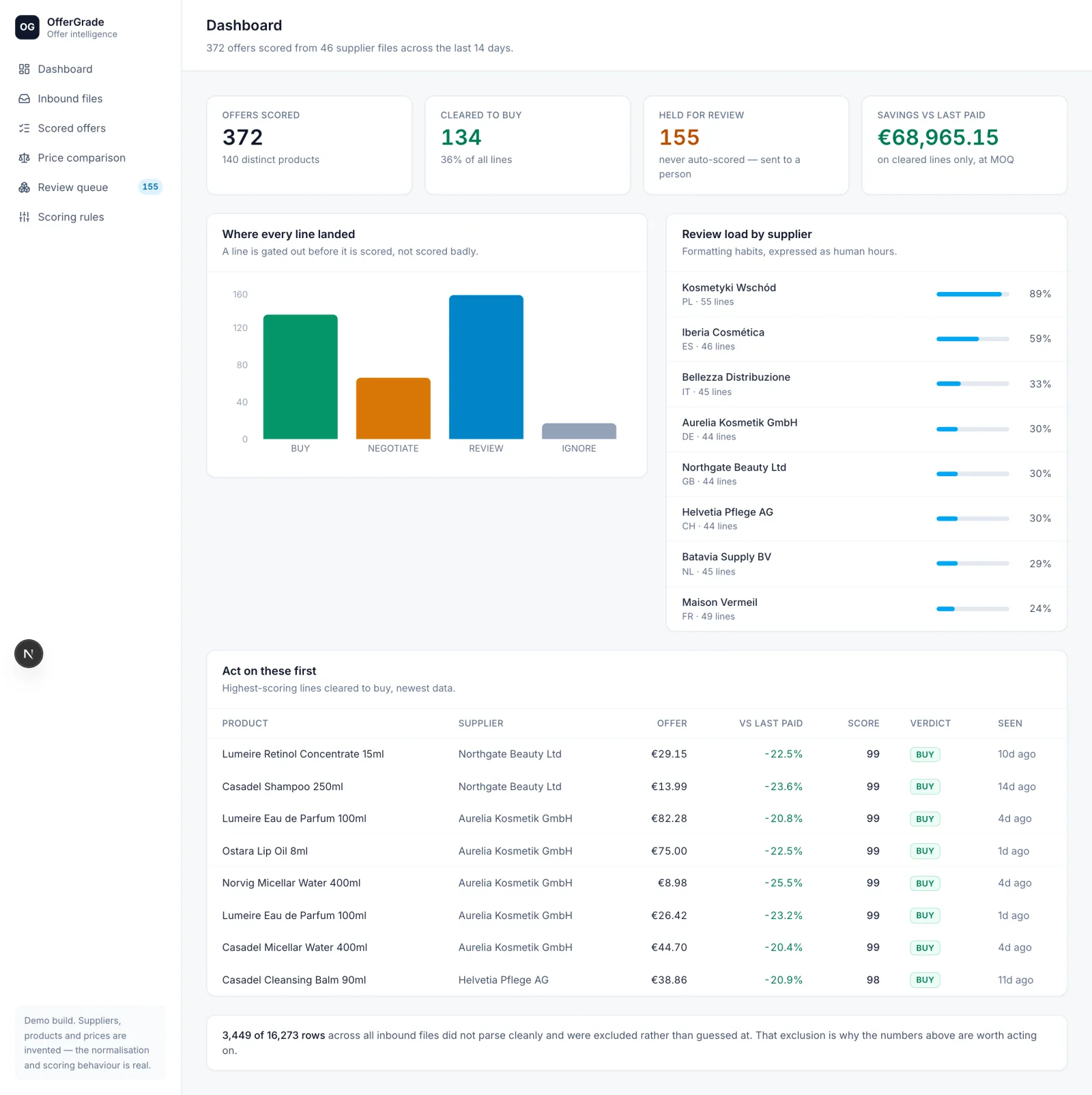
Task: Click the VS LAST PAID column header
Action: click(771, 723)
